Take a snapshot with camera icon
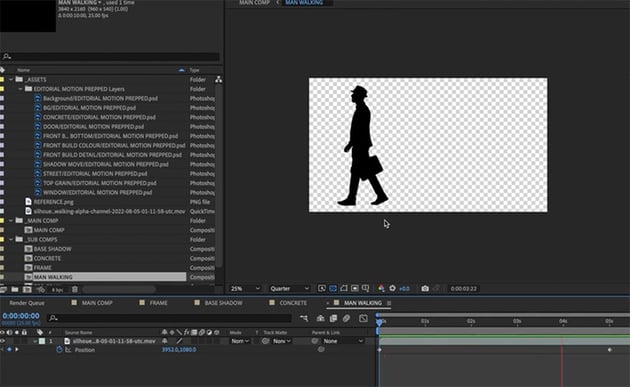Image resolution: width=630 pixels, height=387 pixels. click(425, 288)
